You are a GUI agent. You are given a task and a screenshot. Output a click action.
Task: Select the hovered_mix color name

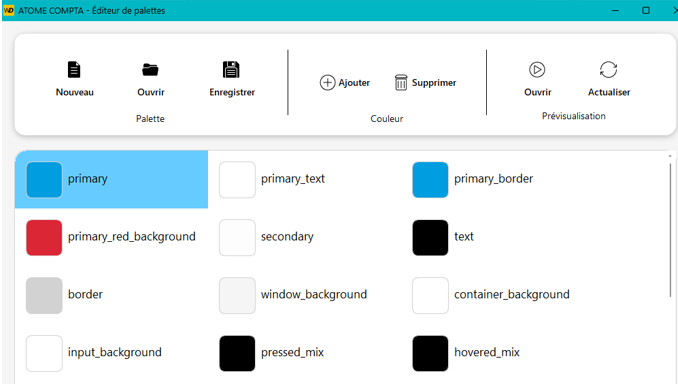click(487, 353)
